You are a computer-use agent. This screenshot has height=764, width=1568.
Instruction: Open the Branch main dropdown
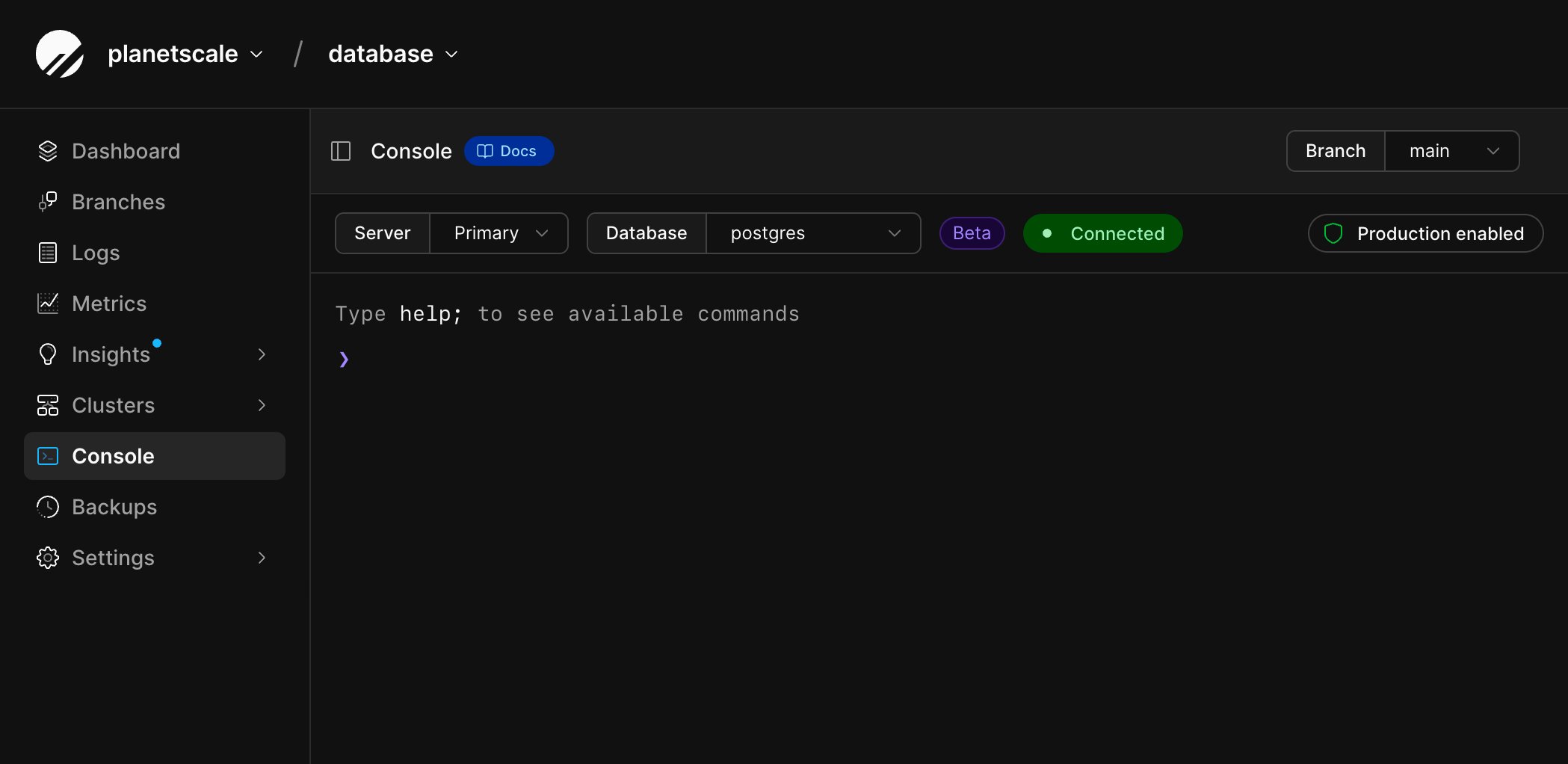point(1452,151)
